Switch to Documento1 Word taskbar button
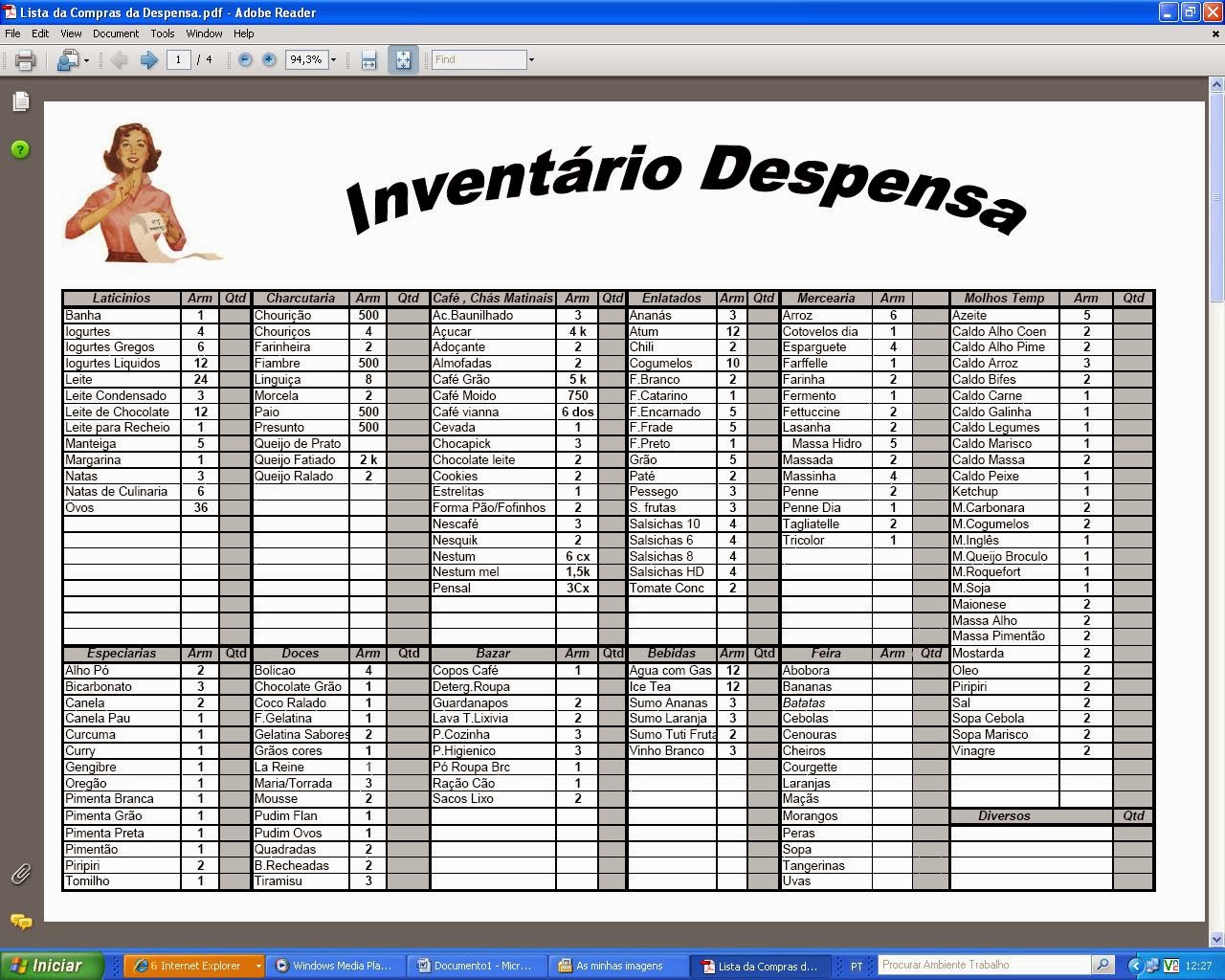Image resolution: width=1225 pixels, height=980 pixels. click(x=476, y=966)
